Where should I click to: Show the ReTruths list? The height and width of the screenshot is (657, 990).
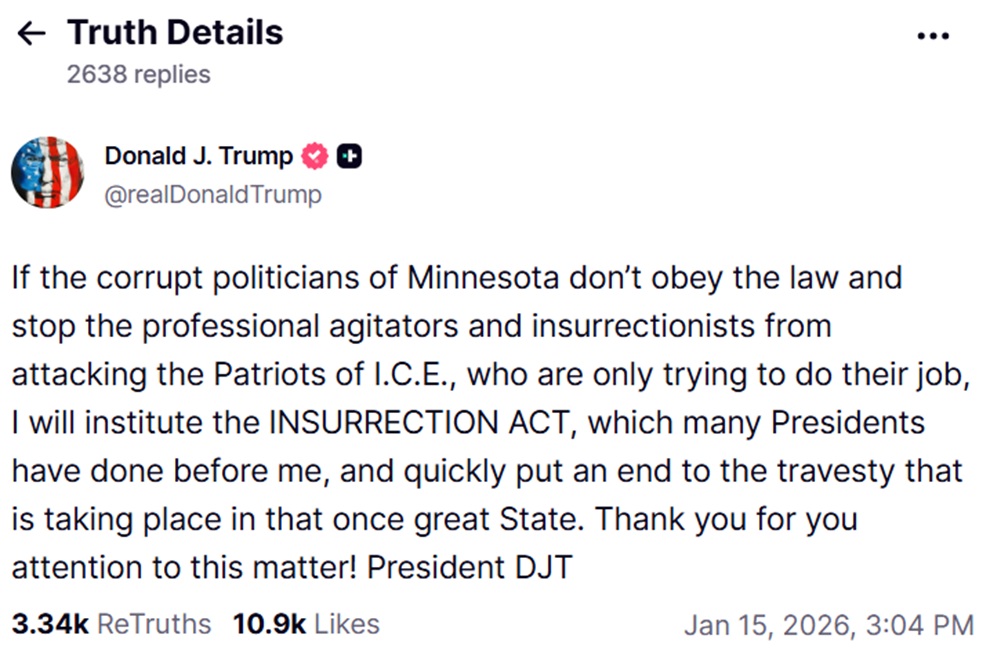click(155, 624)
